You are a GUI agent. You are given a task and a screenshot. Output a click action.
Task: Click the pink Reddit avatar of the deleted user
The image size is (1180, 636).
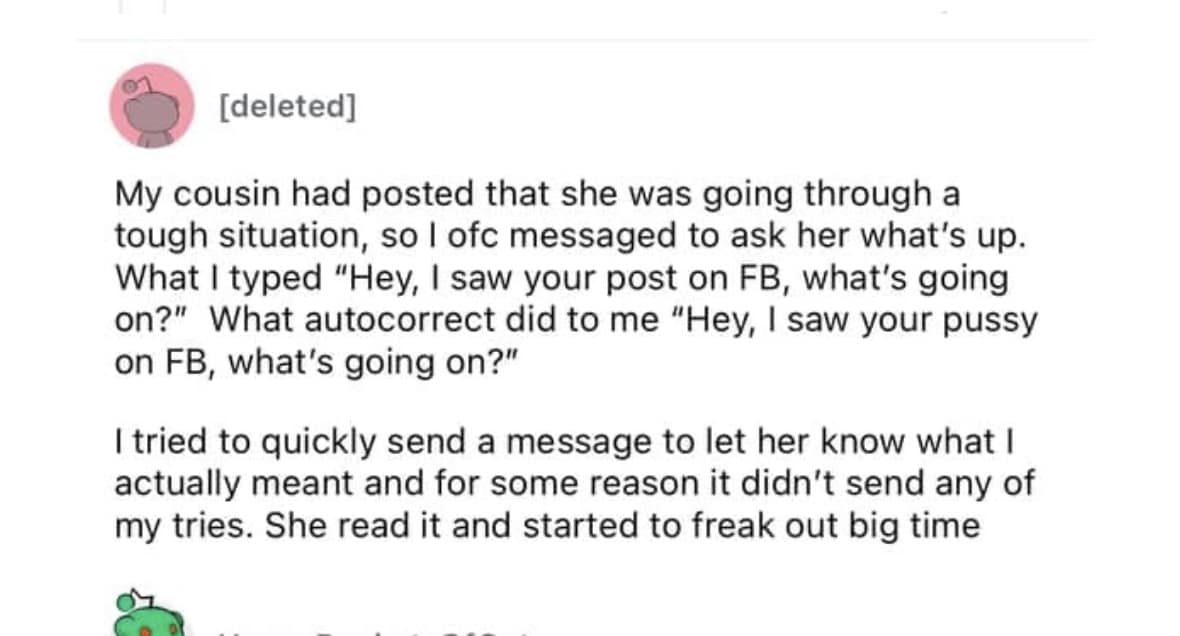(x=151, y=106)
